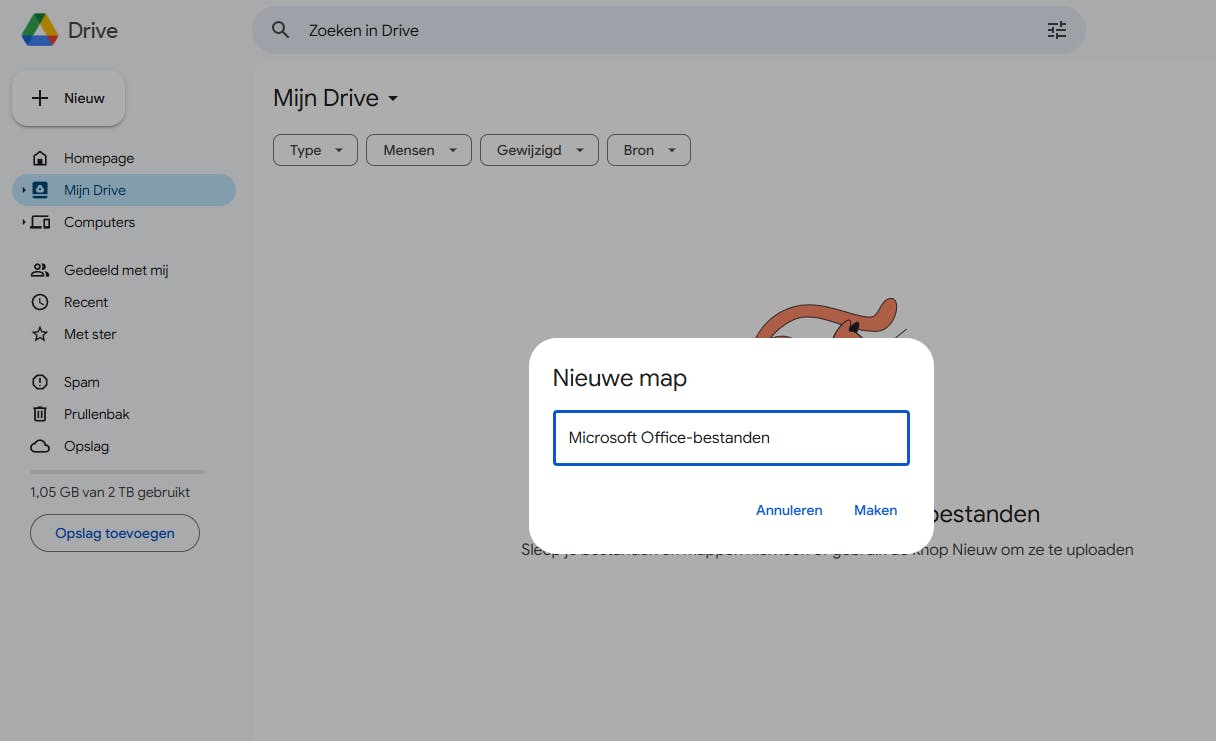Open Met ster section

[x=124, y=334]
